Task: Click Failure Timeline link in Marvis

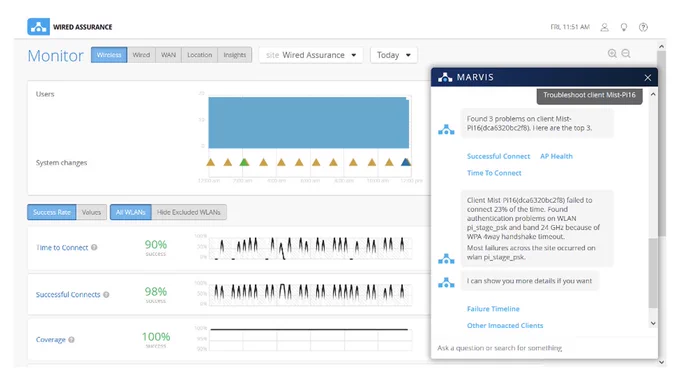Action: [x=493, y=309]
